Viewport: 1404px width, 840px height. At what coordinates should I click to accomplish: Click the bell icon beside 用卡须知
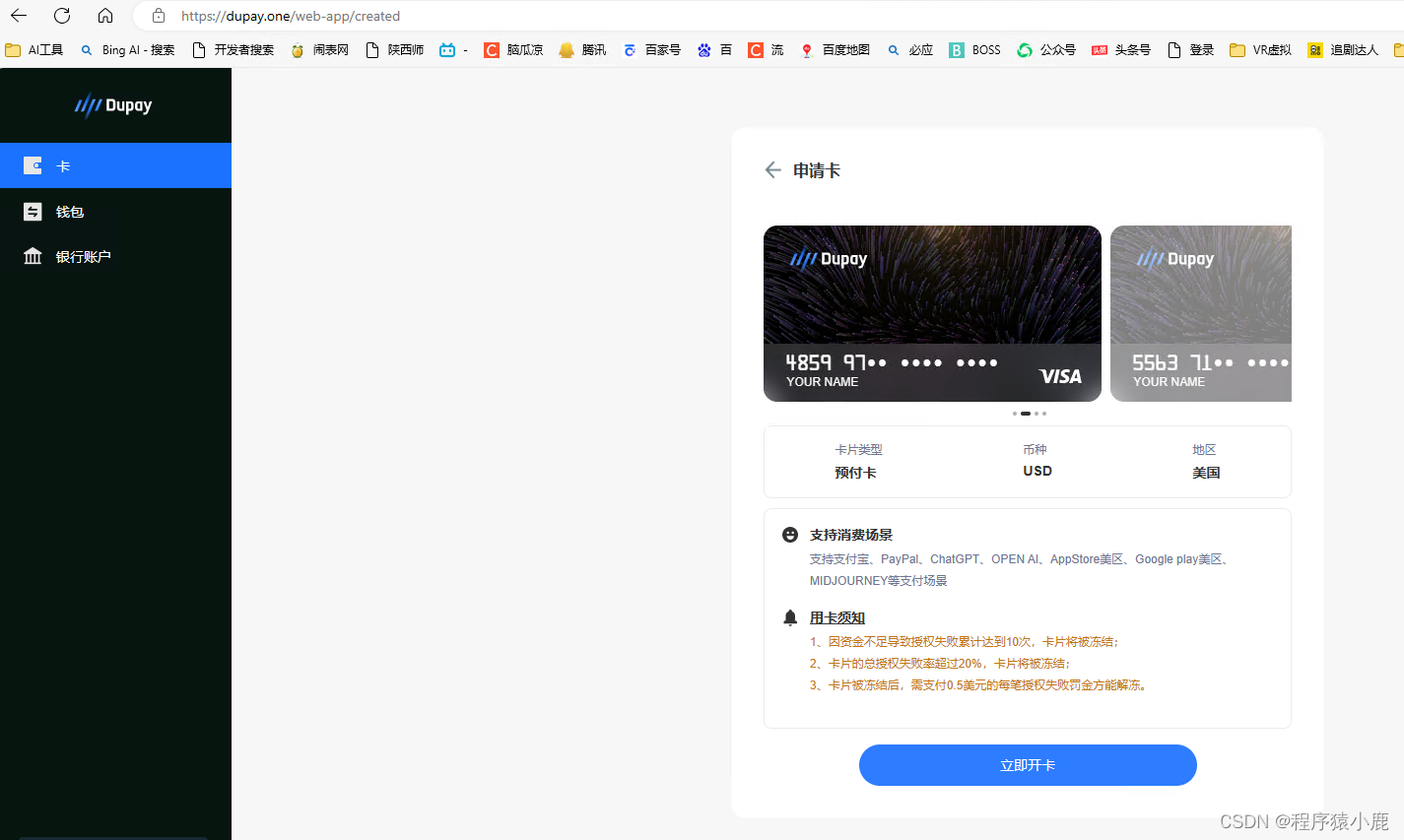tap(790, 617)
